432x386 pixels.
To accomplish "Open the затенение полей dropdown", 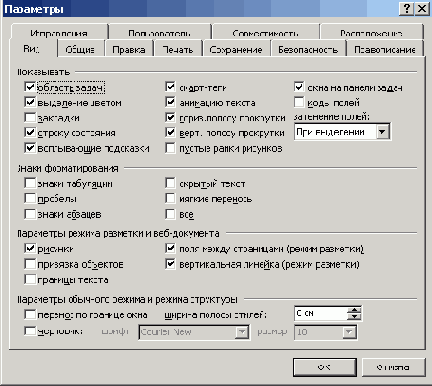I will pyautogui.click(x=382, y=132).
